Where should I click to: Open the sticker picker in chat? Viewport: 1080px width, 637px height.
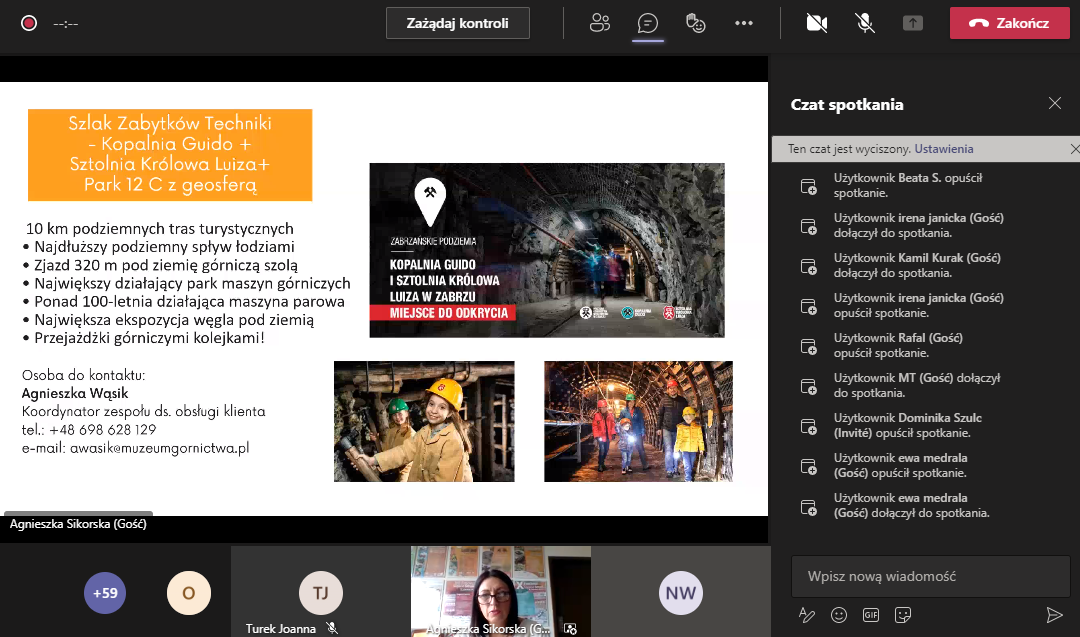[903, 614]
